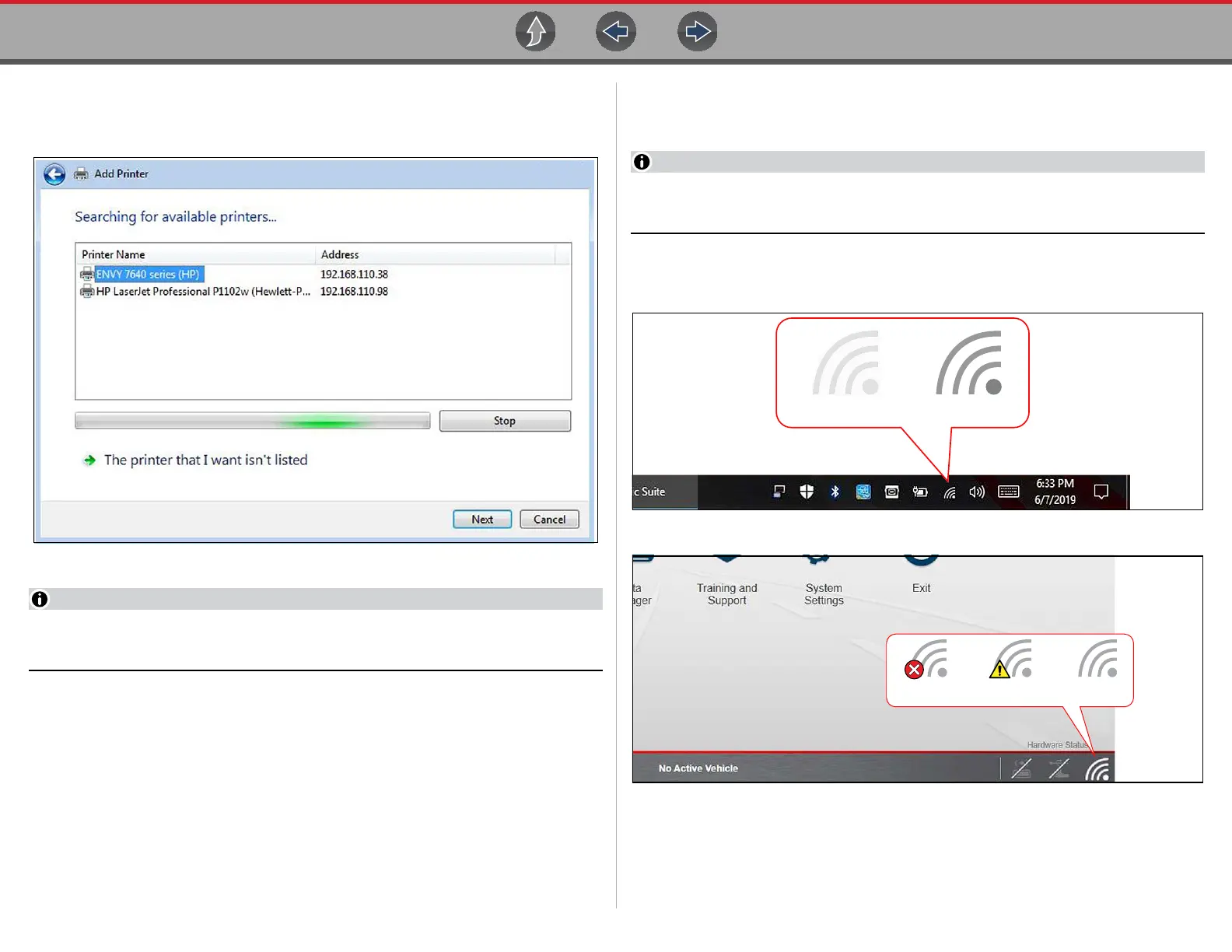Click the Bluetooth tray icon
This screenshot has height=952, width=1232.
835,492
